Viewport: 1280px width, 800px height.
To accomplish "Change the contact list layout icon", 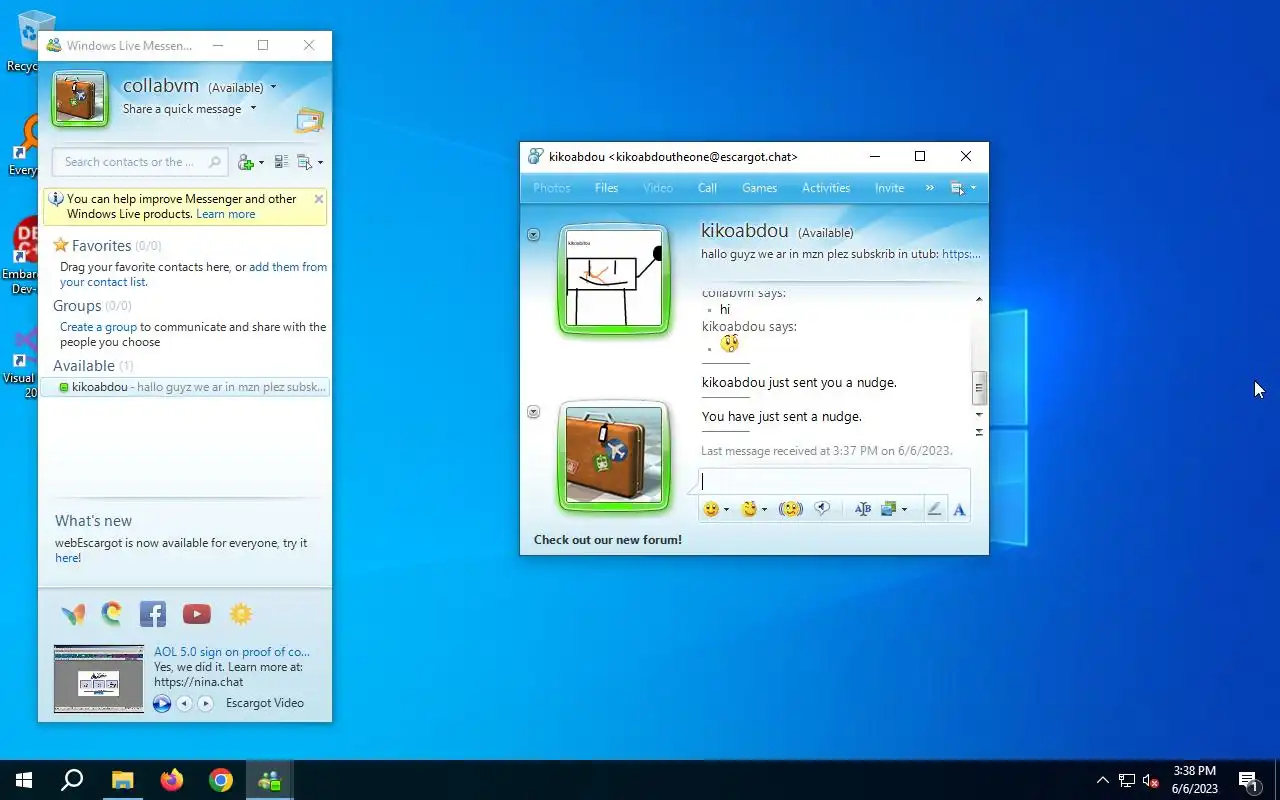I will coord(281,162).
